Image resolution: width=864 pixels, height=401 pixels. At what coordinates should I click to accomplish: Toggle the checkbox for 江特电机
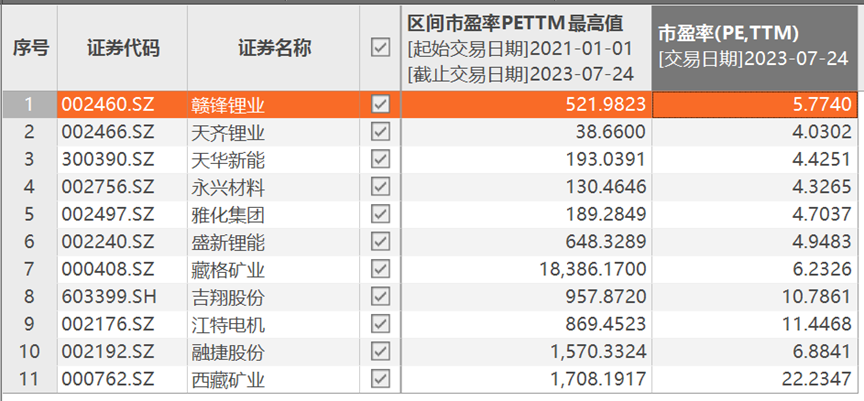[380, 324]
